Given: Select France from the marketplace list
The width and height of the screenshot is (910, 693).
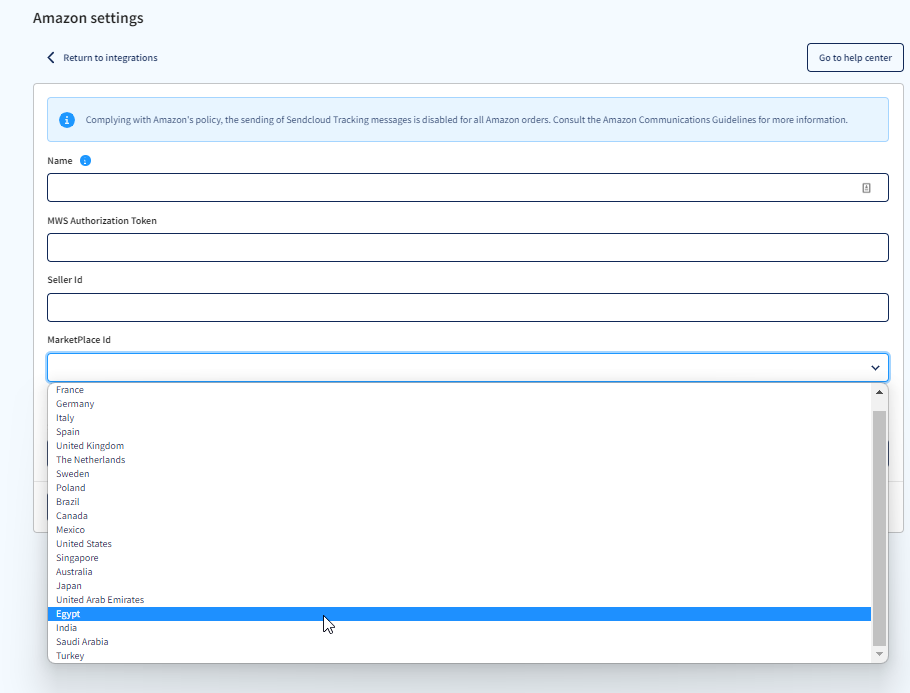Looking at the screenshot, I should coord(460,389).
